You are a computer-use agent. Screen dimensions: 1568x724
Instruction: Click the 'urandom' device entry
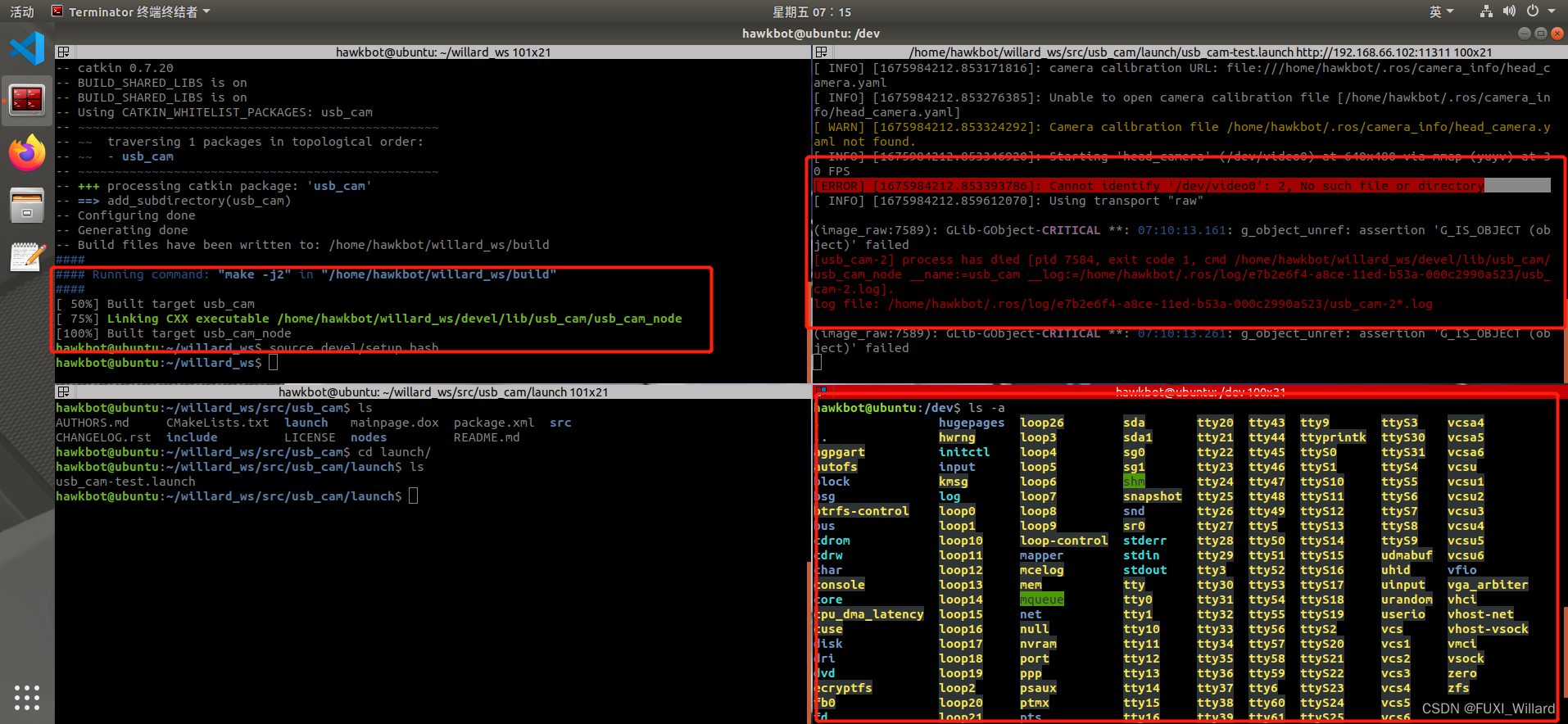pos(1407,600)
